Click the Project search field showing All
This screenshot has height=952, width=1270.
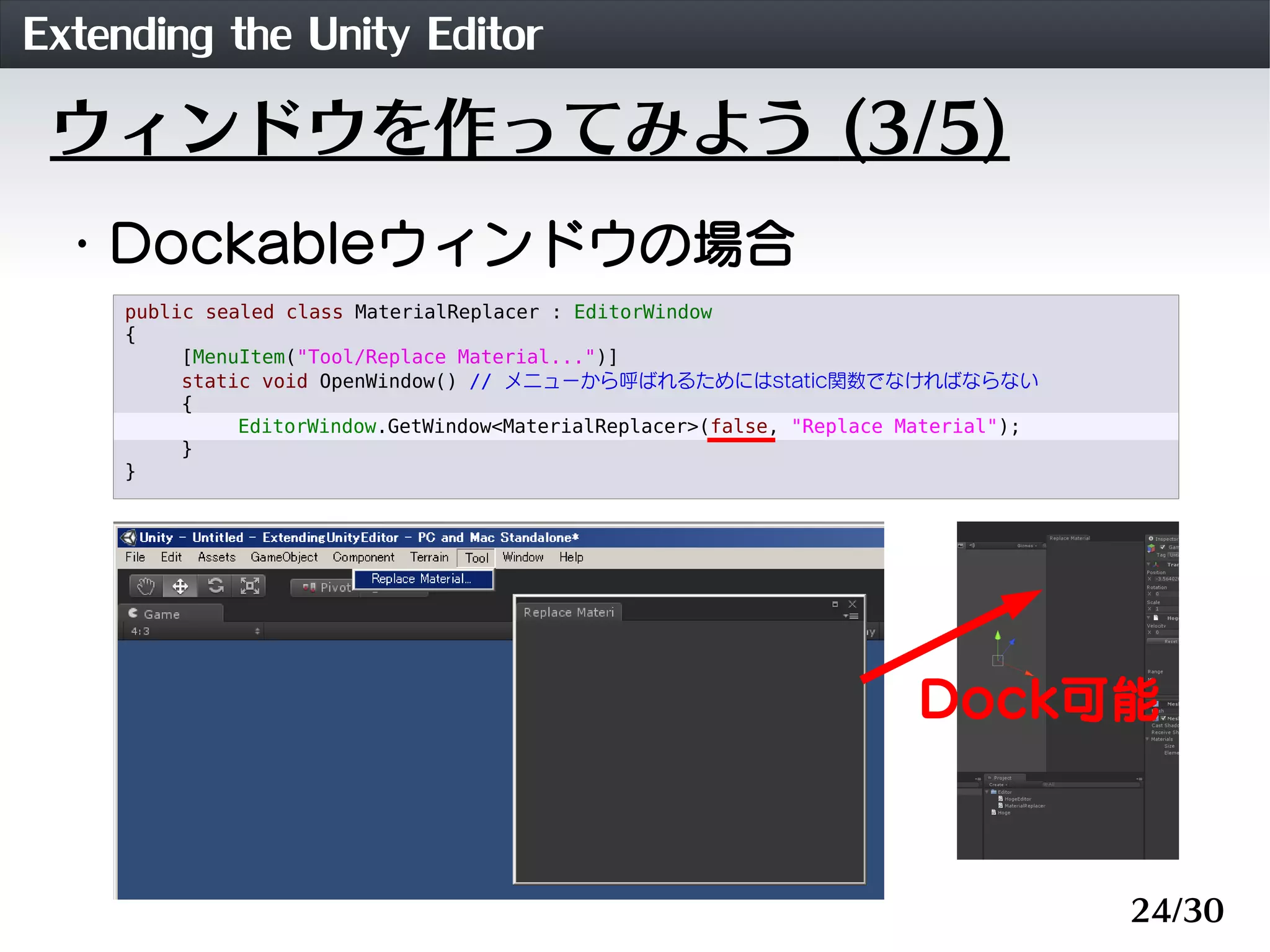point(1091,785)
